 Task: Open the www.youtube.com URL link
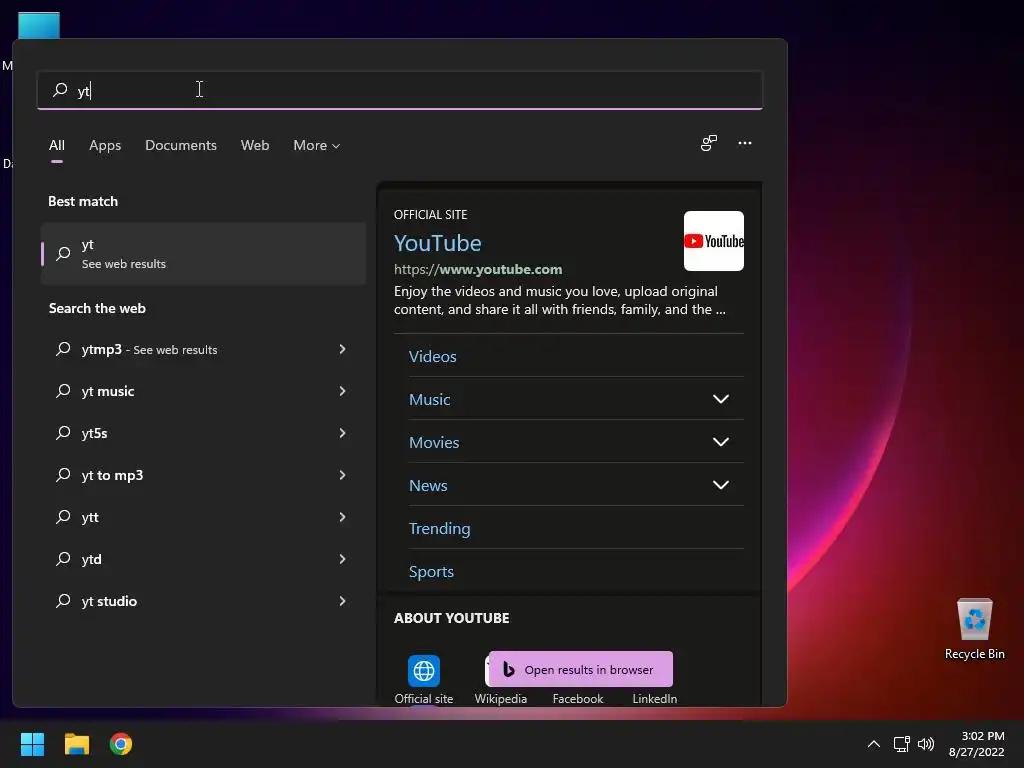(478, 269)
